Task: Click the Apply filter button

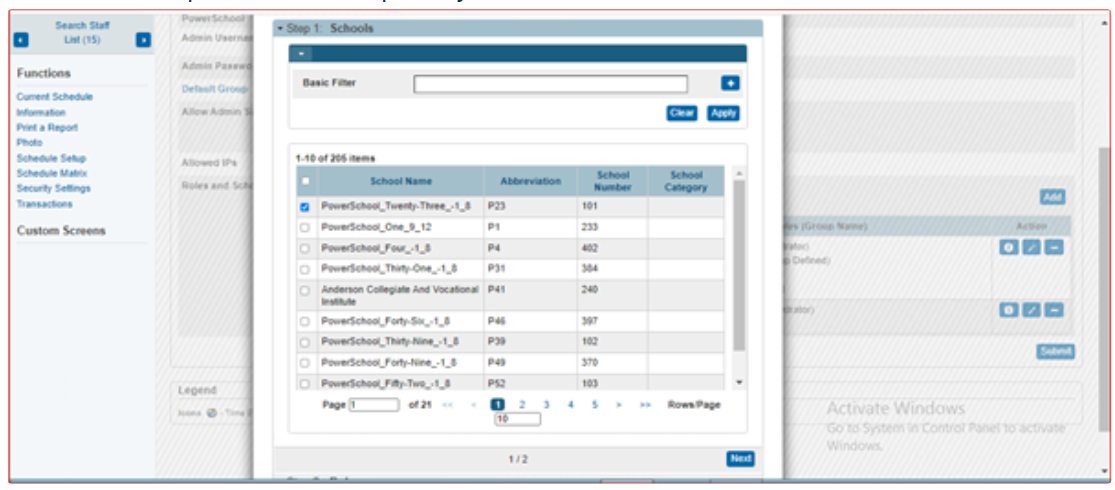Action: point(723,113)
